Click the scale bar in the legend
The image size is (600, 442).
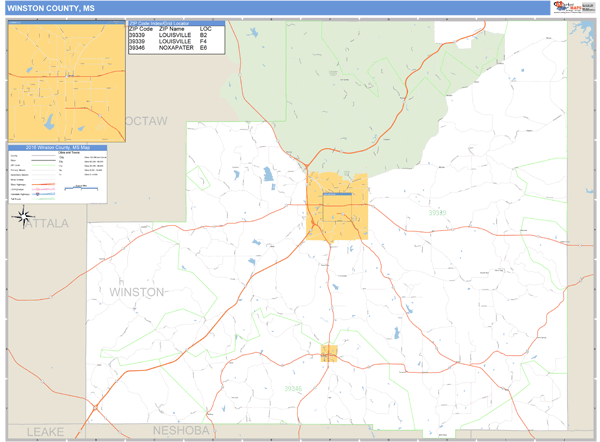(x=76, y=187)
